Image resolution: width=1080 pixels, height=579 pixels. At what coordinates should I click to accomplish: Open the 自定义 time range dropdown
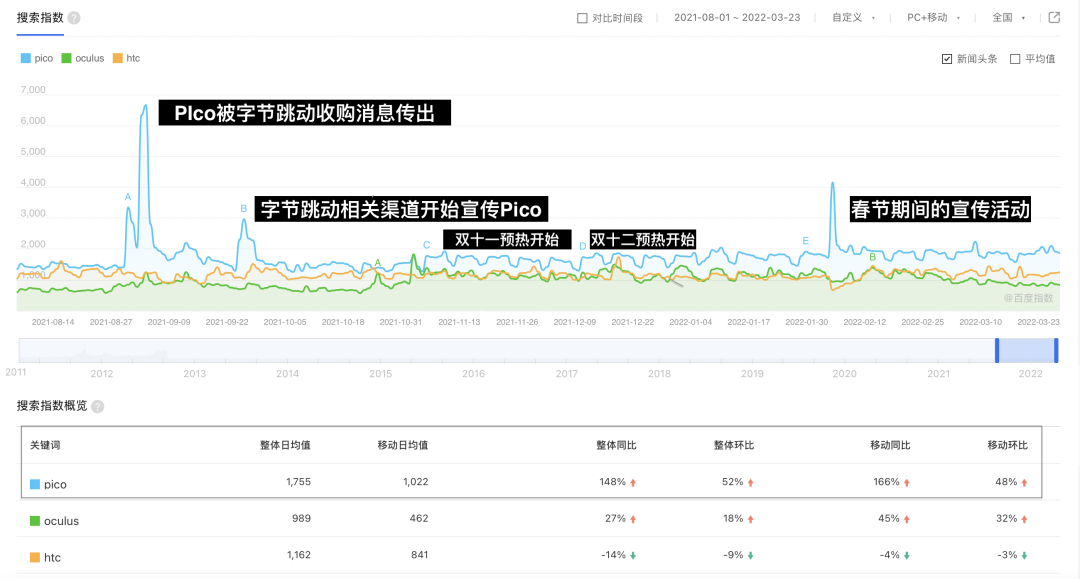tap(853, 18)
